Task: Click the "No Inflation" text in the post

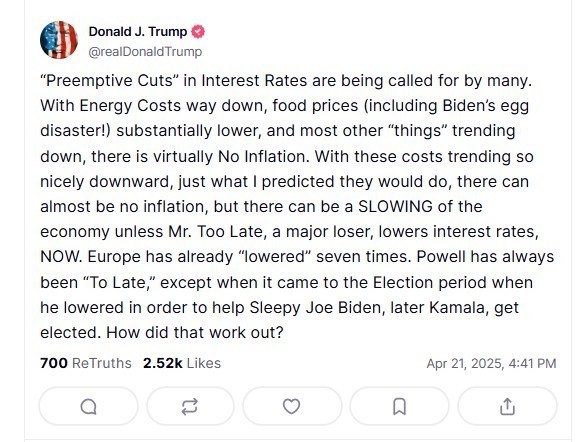Action: (x=262, y=157)
